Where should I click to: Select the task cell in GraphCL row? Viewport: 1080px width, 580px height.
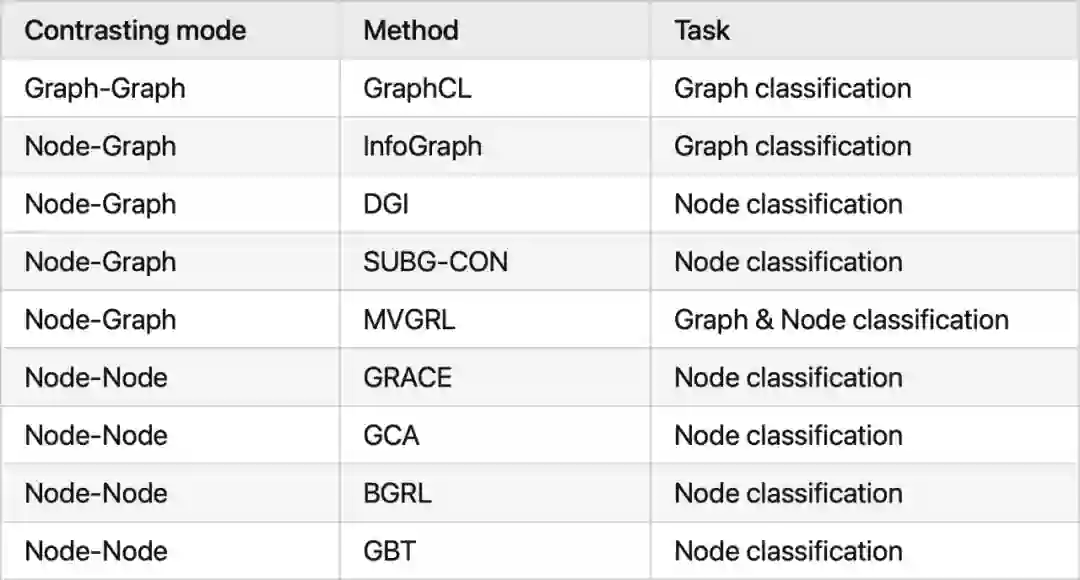792,88
